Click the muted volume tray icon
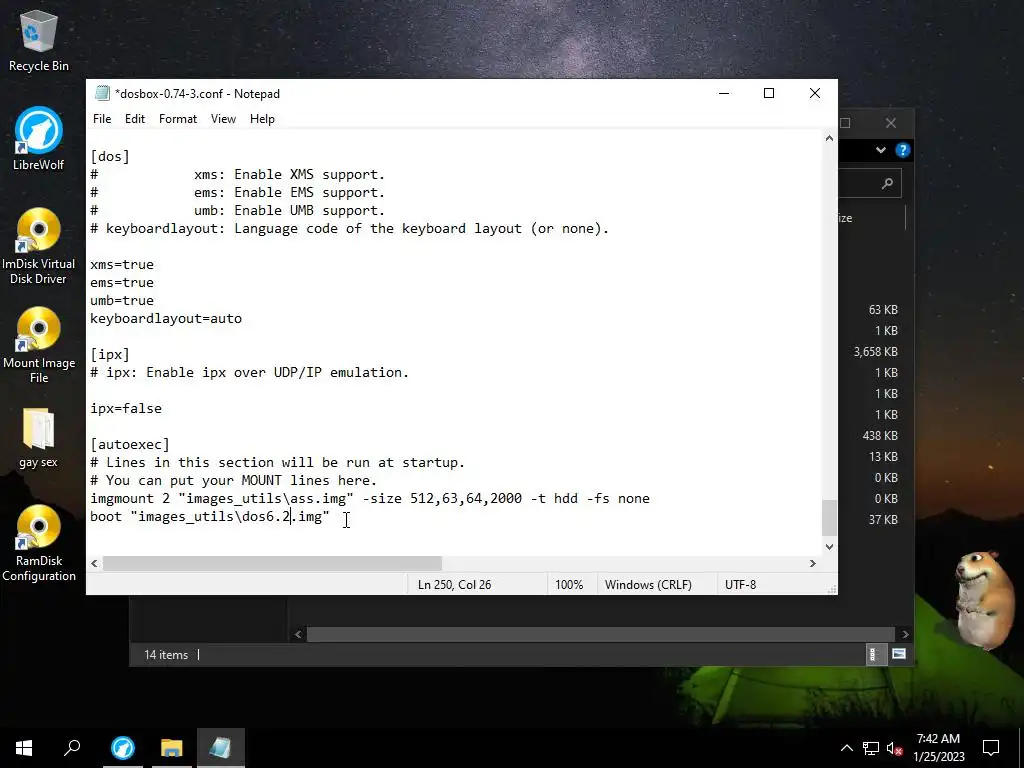The height and width of the screenshot is (768, 1024). point(894,748)
